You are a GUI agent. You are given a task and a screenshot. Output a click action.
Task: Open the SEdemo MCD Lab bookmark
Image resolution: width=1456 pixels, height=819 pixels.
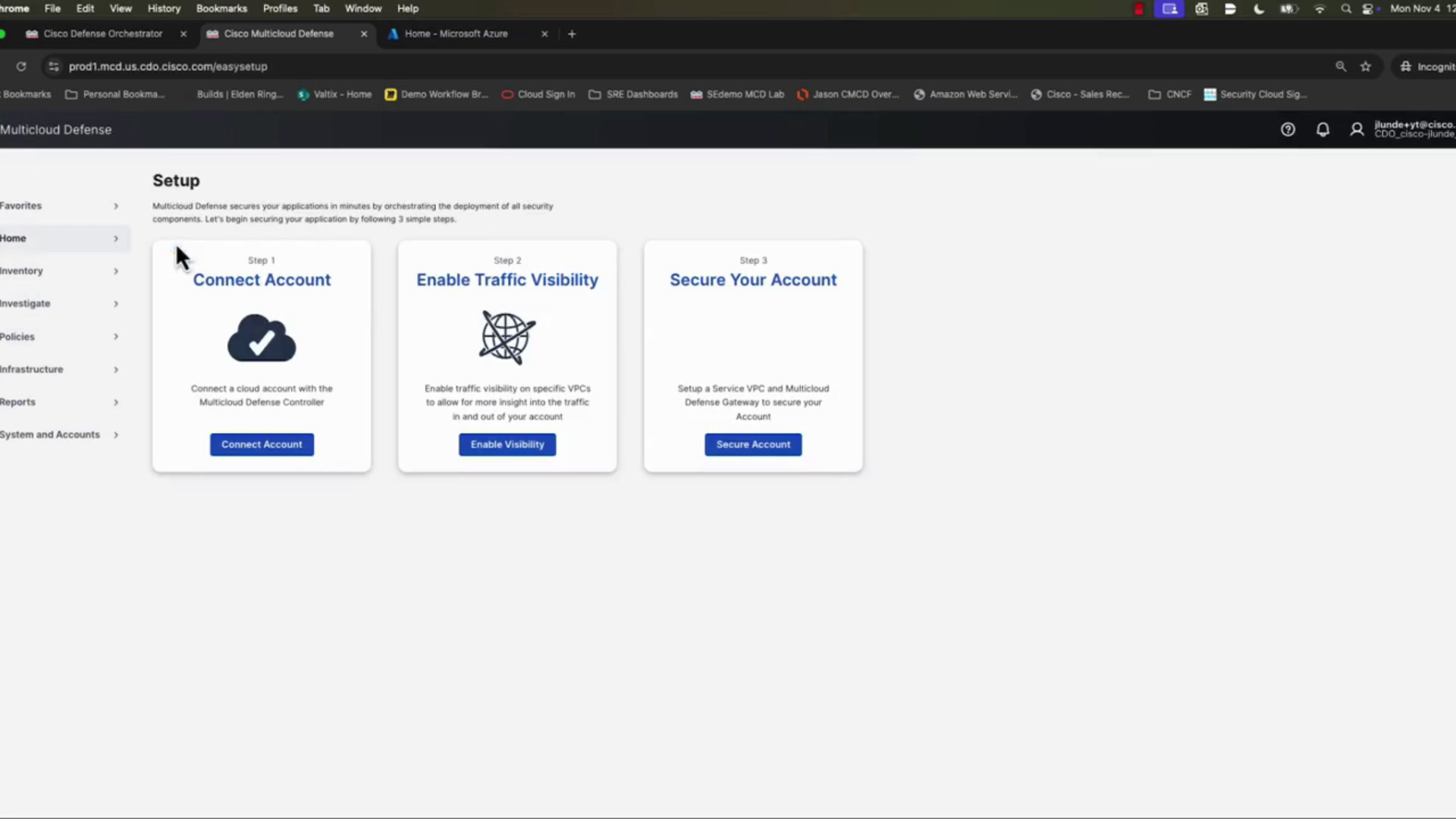point(737,95)
